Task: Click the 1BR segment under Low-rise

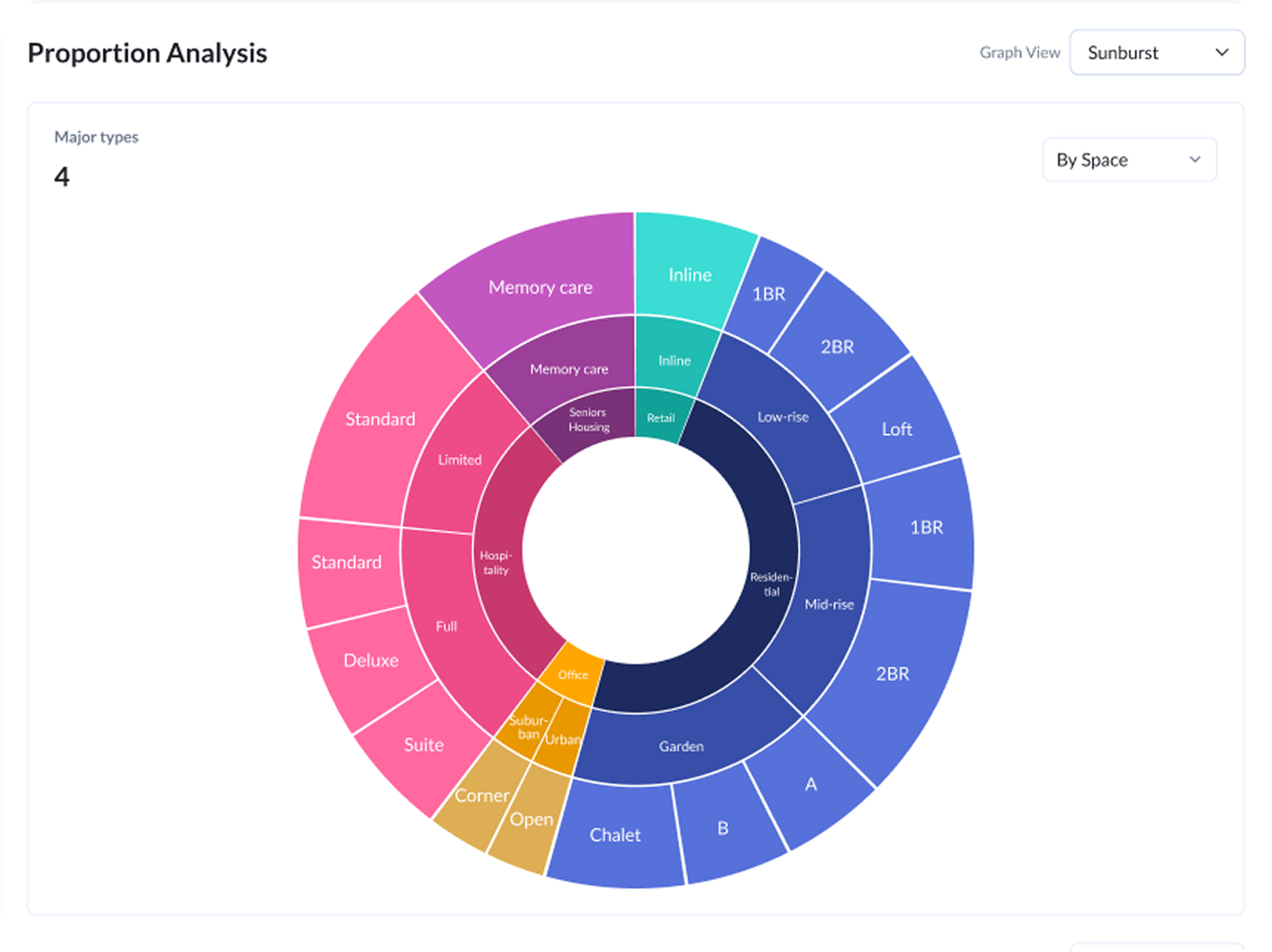Action: pos(769,294)
